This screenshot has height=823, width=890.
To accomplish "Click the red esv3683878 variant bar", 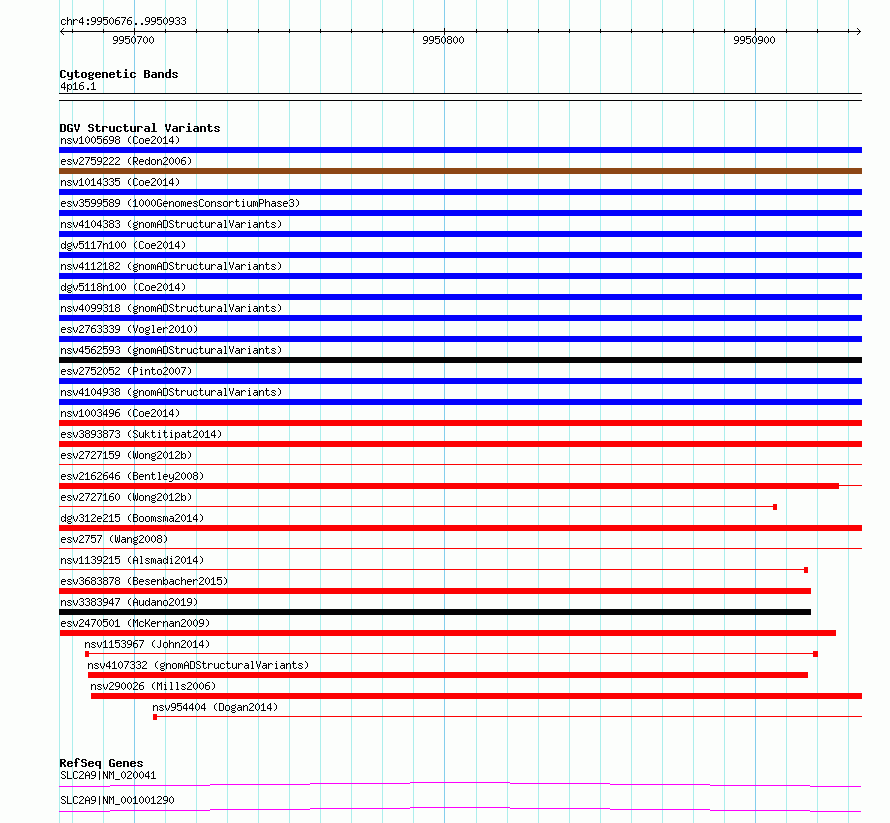I will click(x=435, y=591).
